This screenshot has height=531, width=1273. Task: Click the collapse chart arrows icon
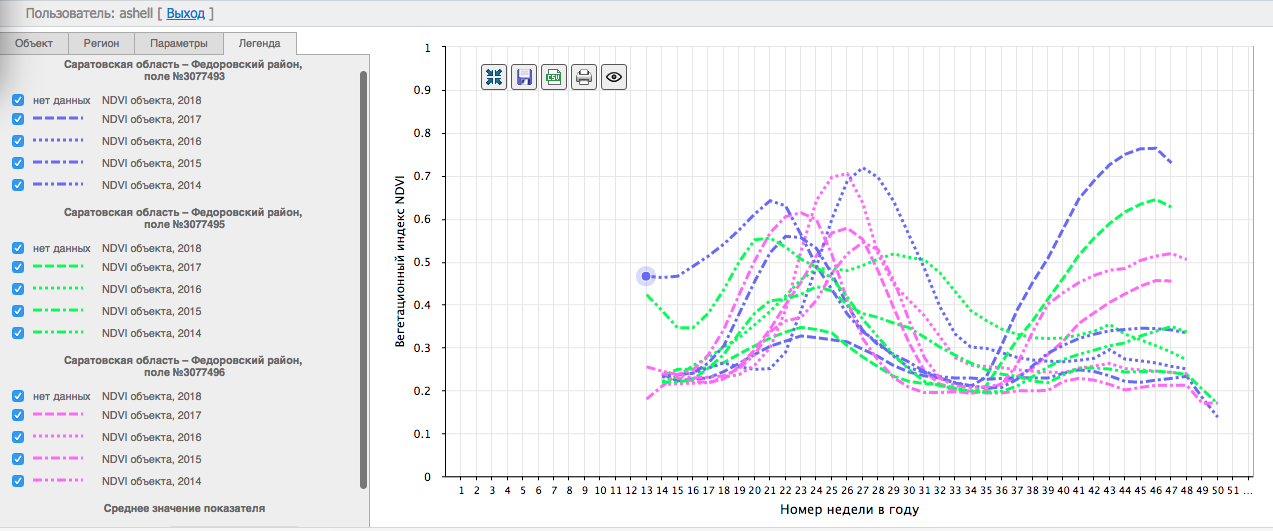494,77
